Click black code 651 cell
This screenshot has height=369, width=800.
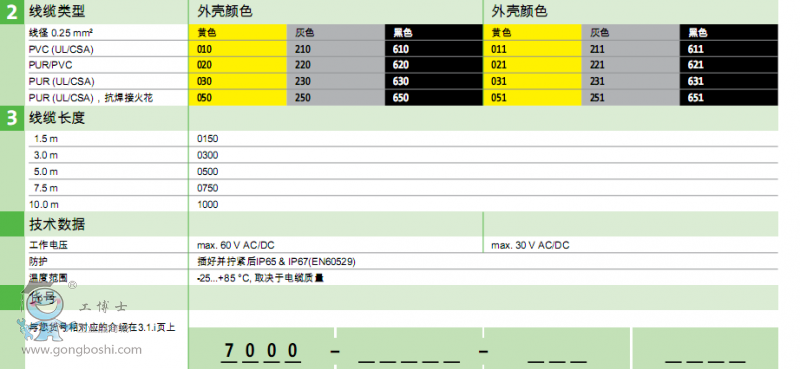729,97
